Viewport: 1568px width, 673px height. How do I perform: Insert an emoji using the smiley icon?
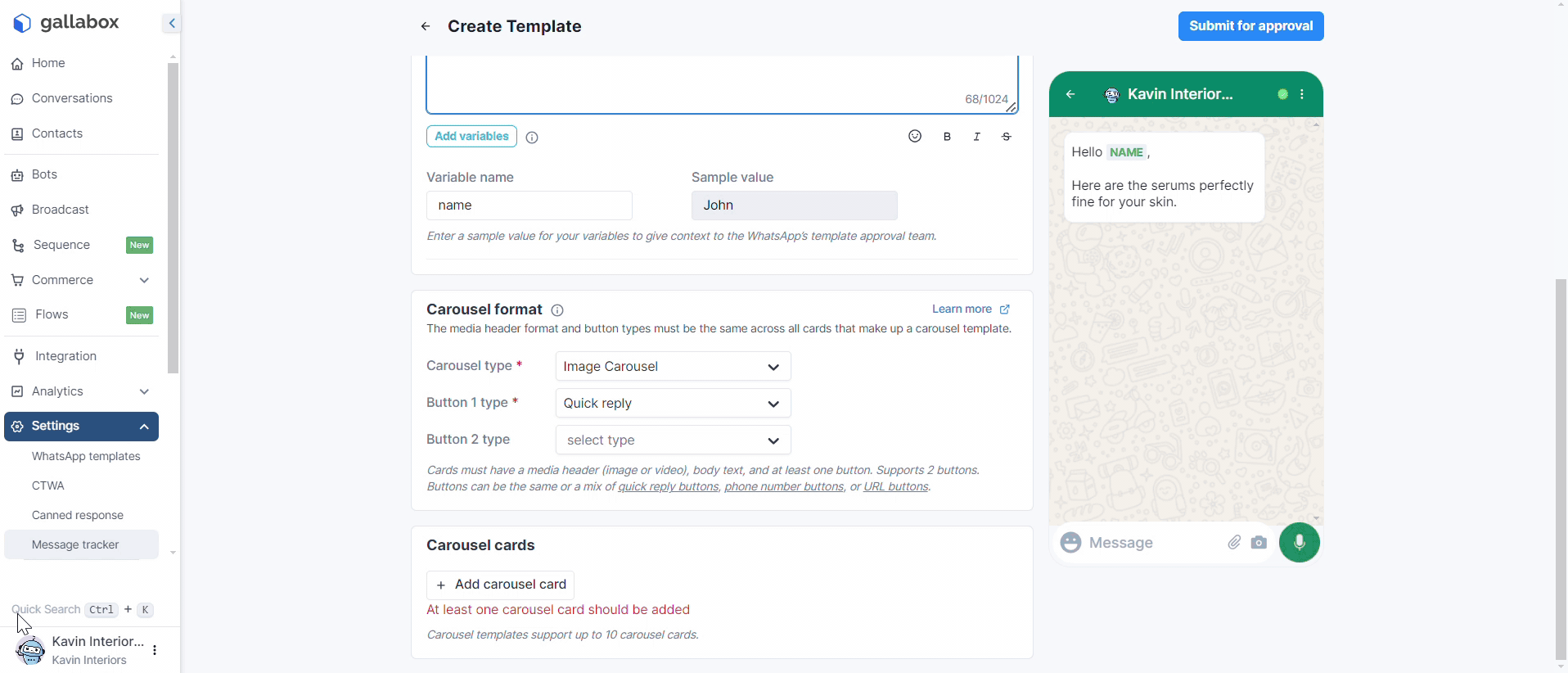(915, 137)
